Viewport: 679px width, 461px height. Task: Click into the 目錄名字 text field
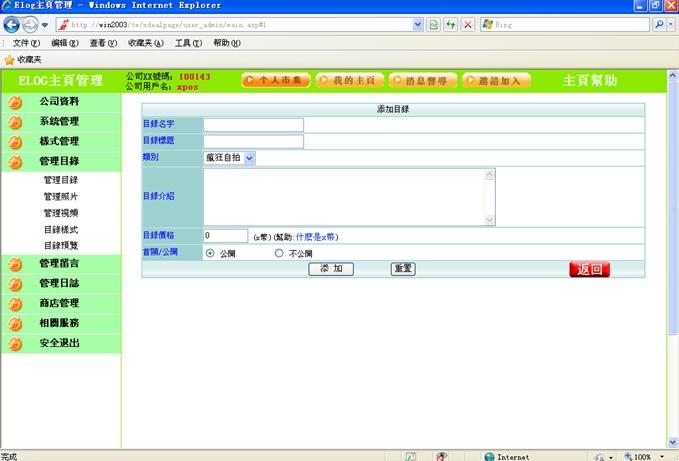click(x=253, y=125)
